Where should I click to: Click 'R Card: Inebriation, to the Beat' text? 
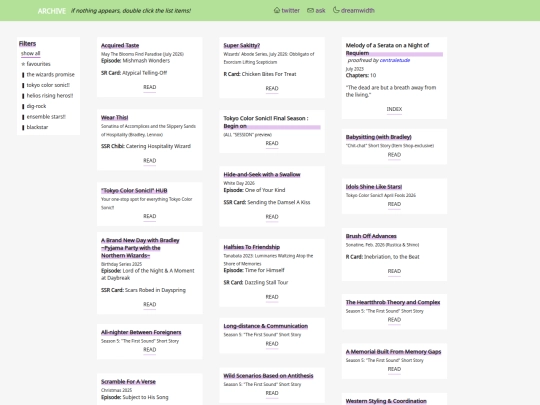coord(382,257)
